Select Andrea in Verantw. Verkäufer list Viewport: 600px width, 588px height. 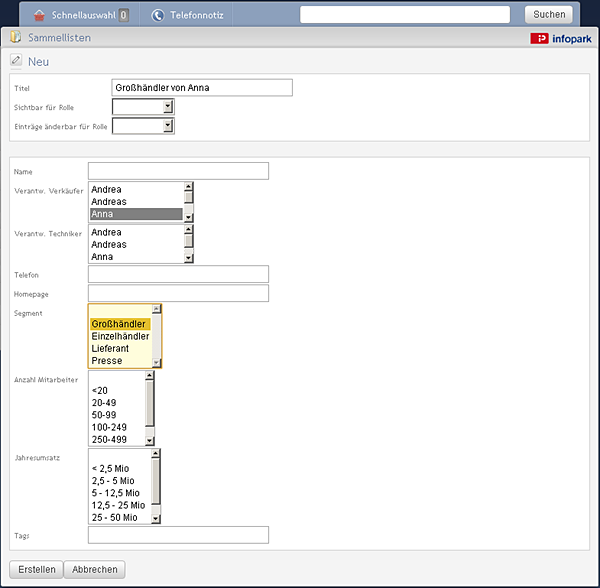click(136, 189)
